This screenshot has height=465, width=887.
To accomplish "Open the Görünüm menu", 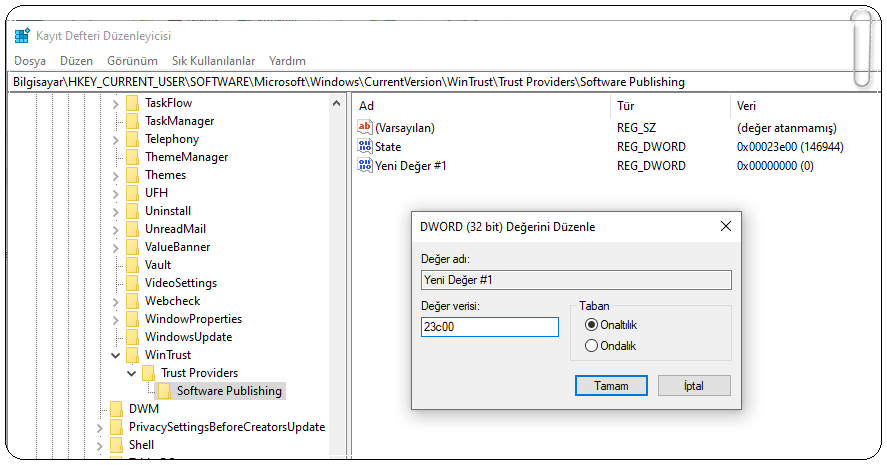I will pyautogui.click(x=132, y=61).
